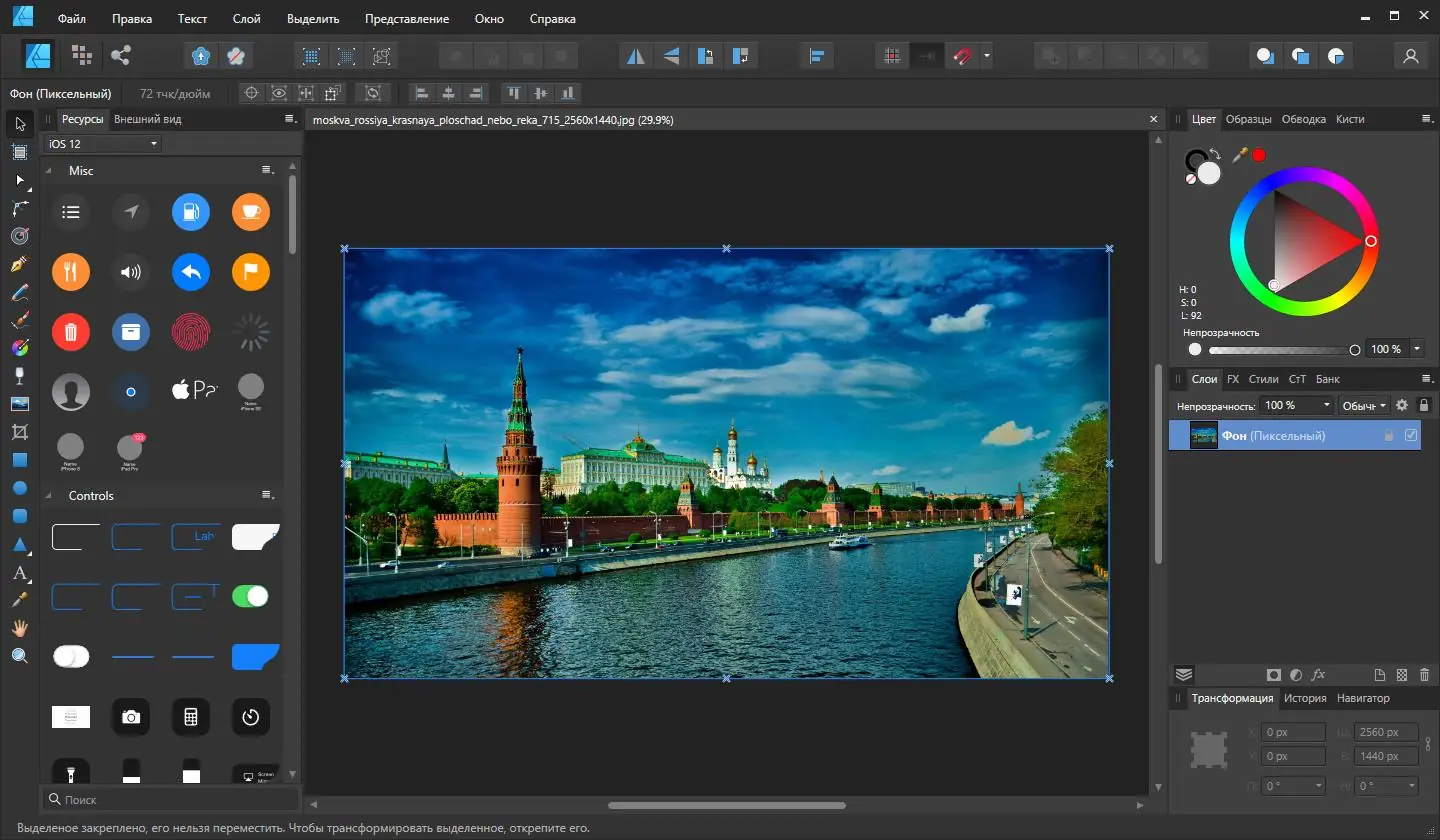The height and width of the screenshot is (840, 1440).
Task: Click the Поиск search field
Action: tap(170, 800)
